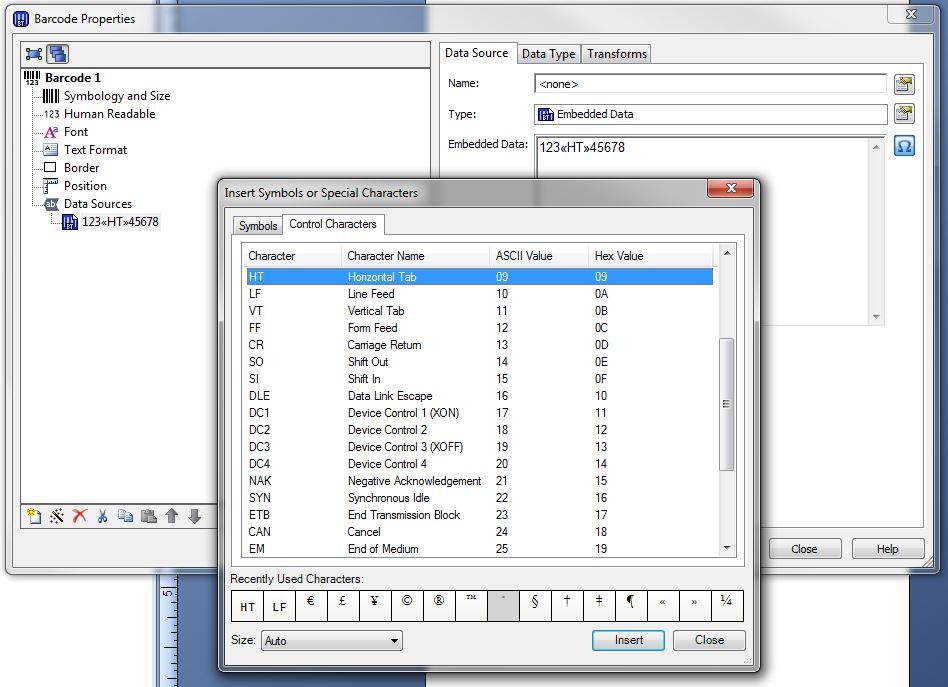948x687 pixels.
Task: Open the Size dropdown set to Auto
Action: pos(331,640)
